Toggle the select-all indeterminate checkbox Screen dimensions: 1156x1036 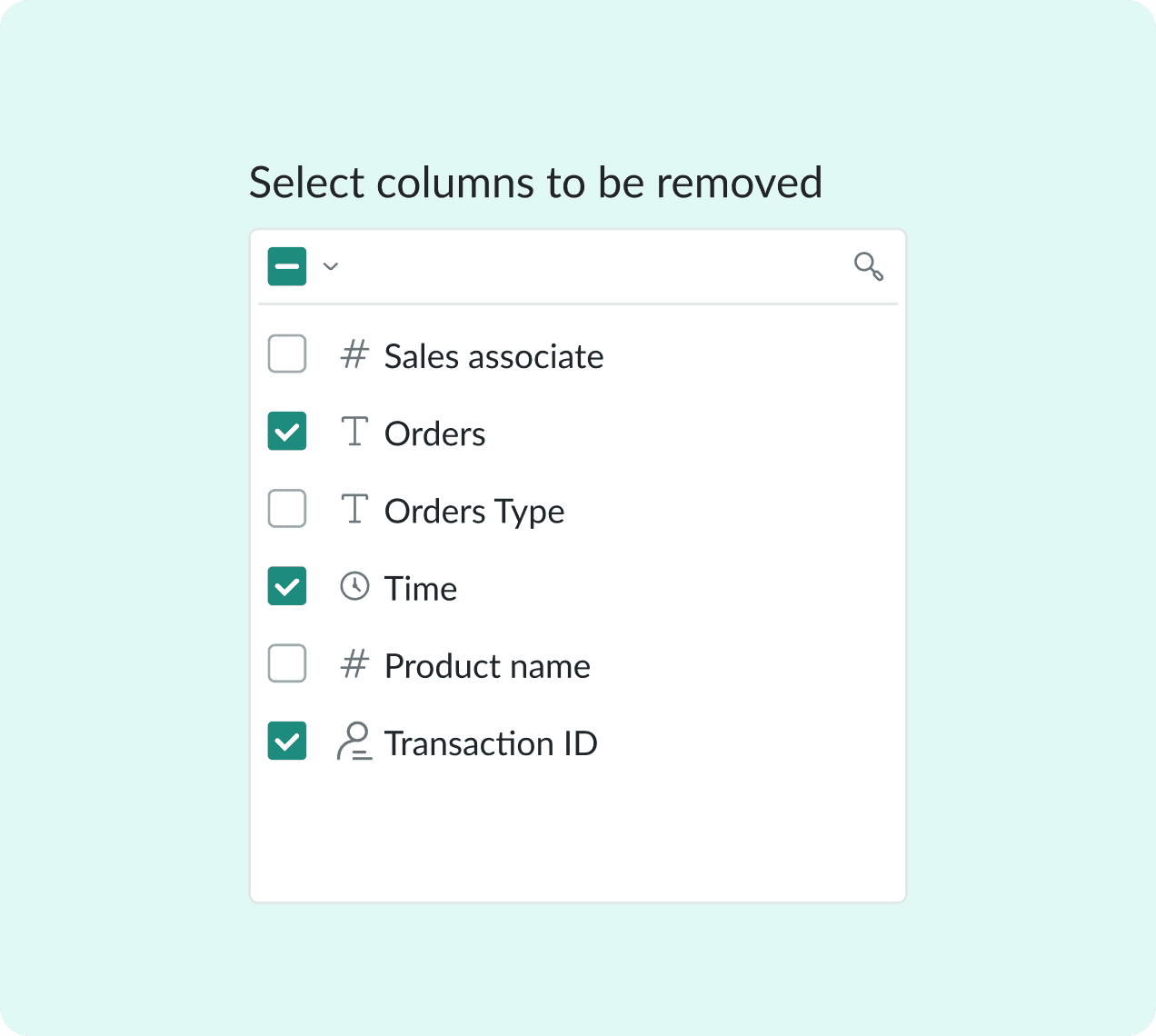pos(287,266)
